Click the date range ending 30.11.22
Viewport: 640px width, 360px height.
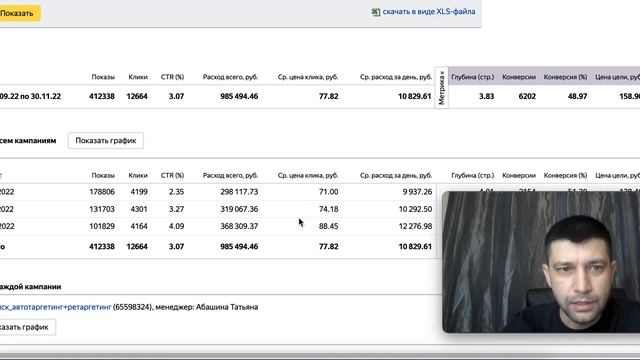[31, 96]
